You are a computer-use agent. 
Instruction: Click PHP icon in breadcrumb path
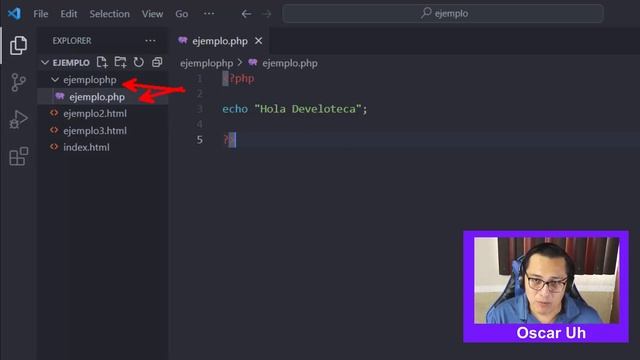[x=253, y=62]
